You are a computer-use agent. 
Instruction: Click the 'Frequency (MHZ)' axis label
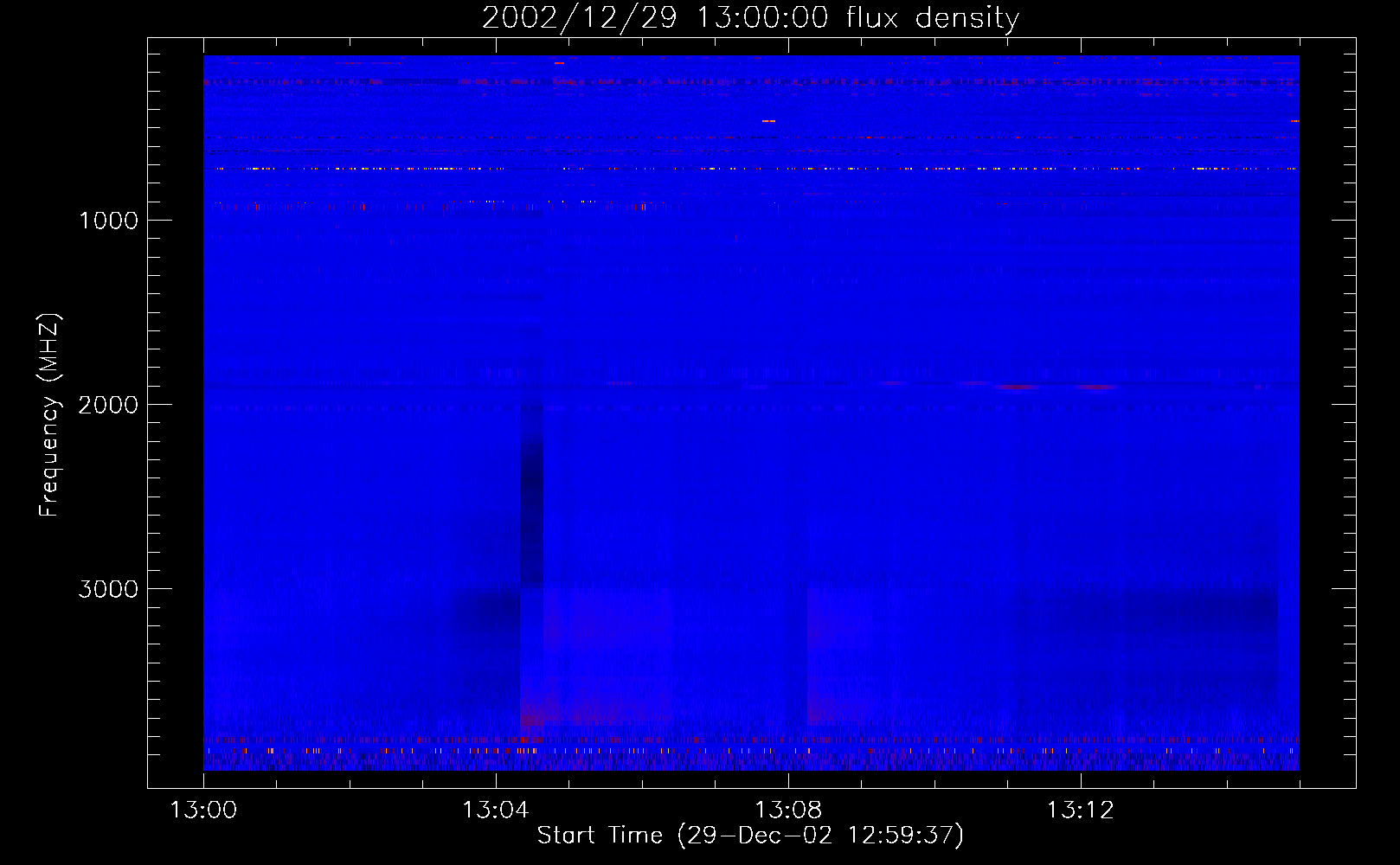(x=49, y=415)
